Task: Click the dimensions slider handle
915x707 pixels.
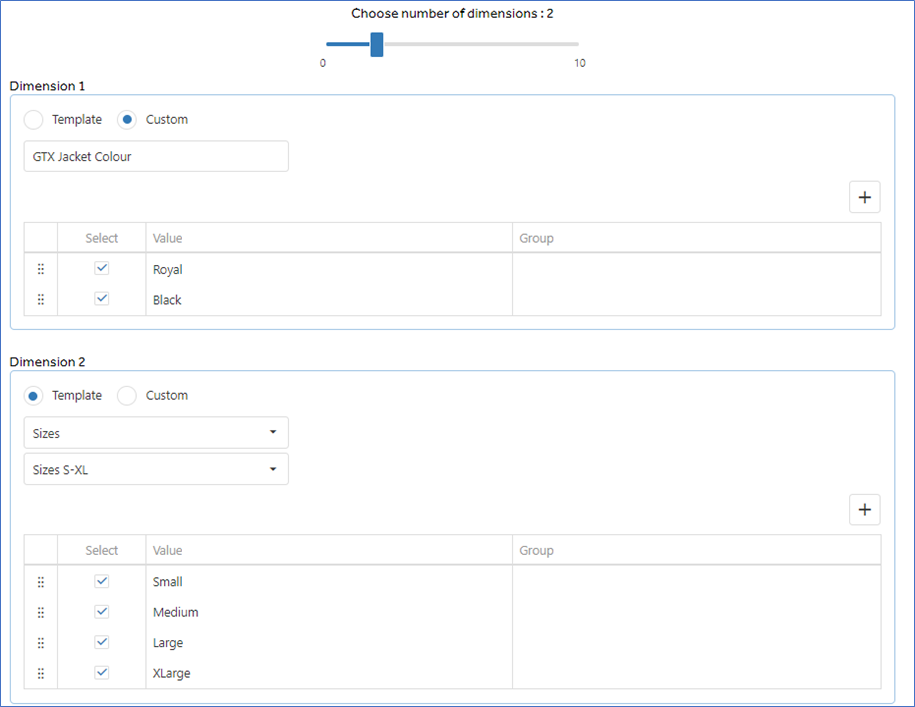Action: click(x=377, y=44)
